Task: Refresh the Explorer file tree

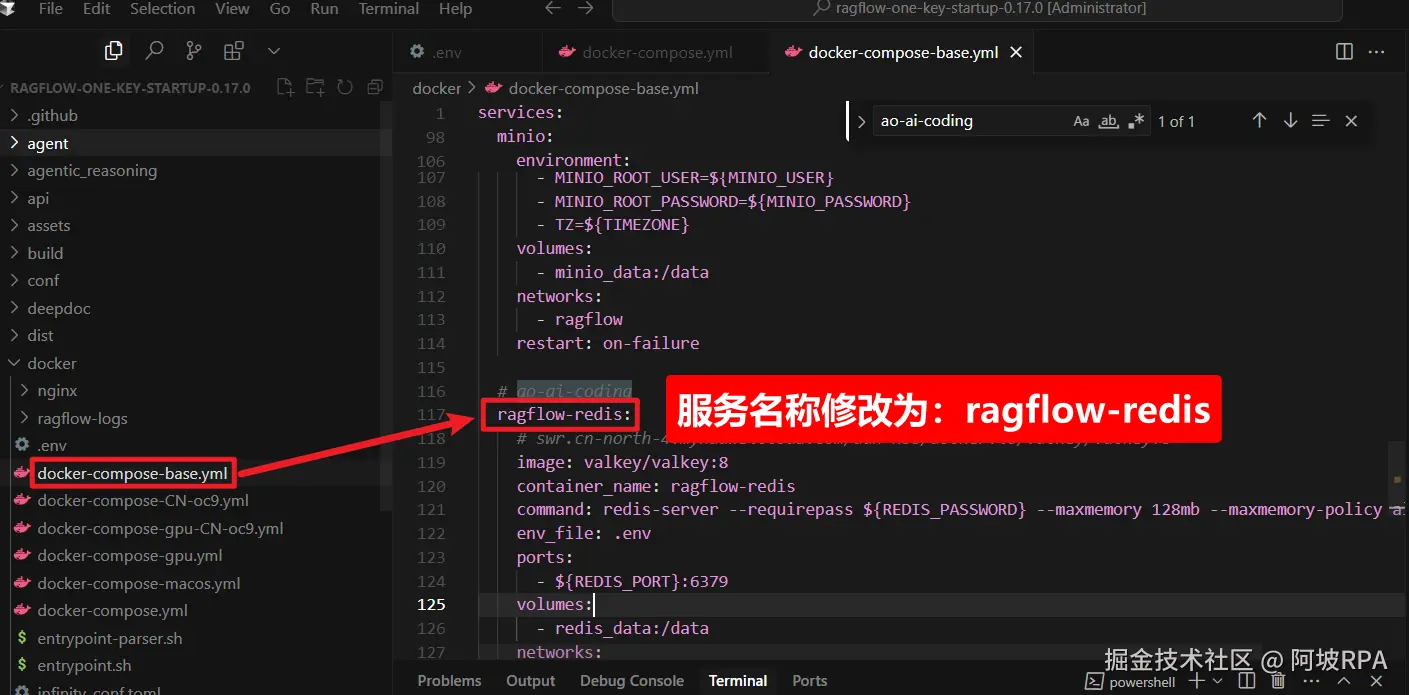Action: pos(345,87)
